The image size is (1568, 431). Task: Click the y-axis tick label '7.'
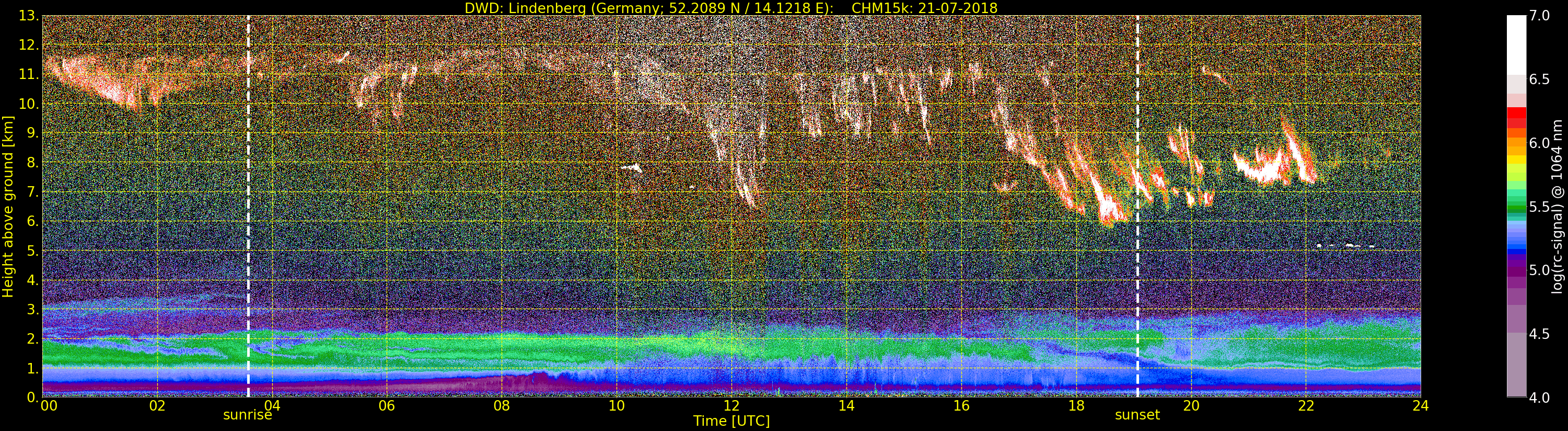(32, 192)
